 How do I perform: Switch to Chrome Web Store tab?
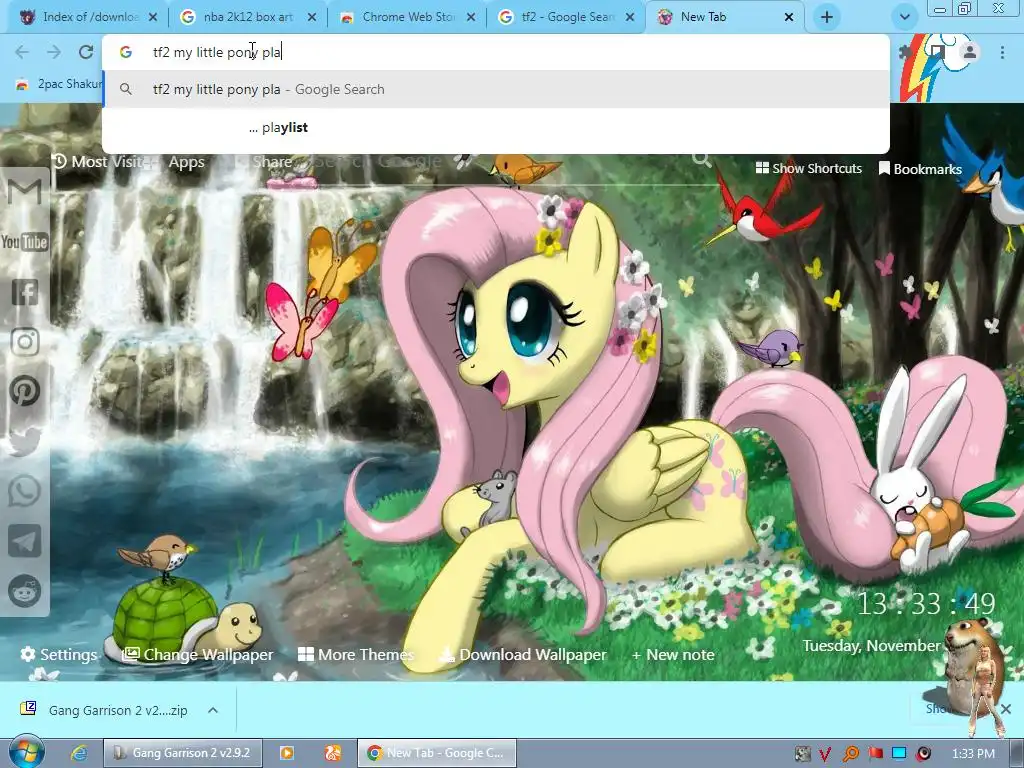coord(407,17)
